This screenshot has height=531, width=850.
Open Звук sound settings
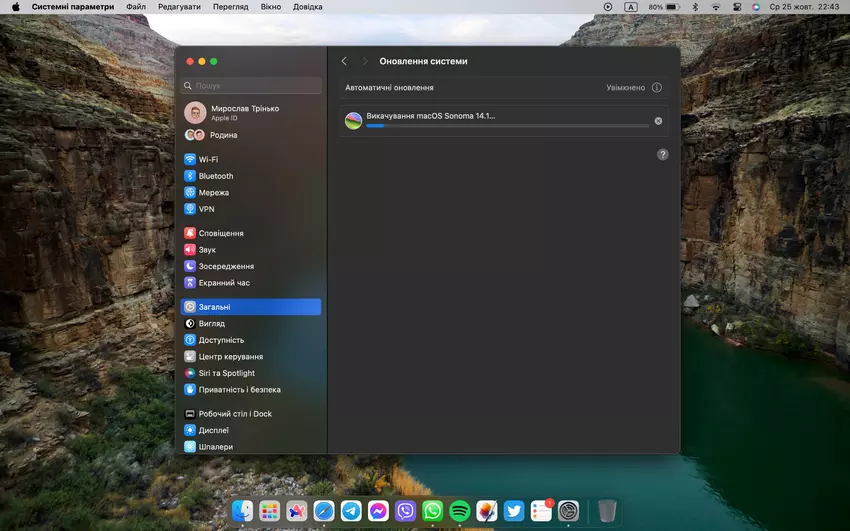(x=207, y=250)
